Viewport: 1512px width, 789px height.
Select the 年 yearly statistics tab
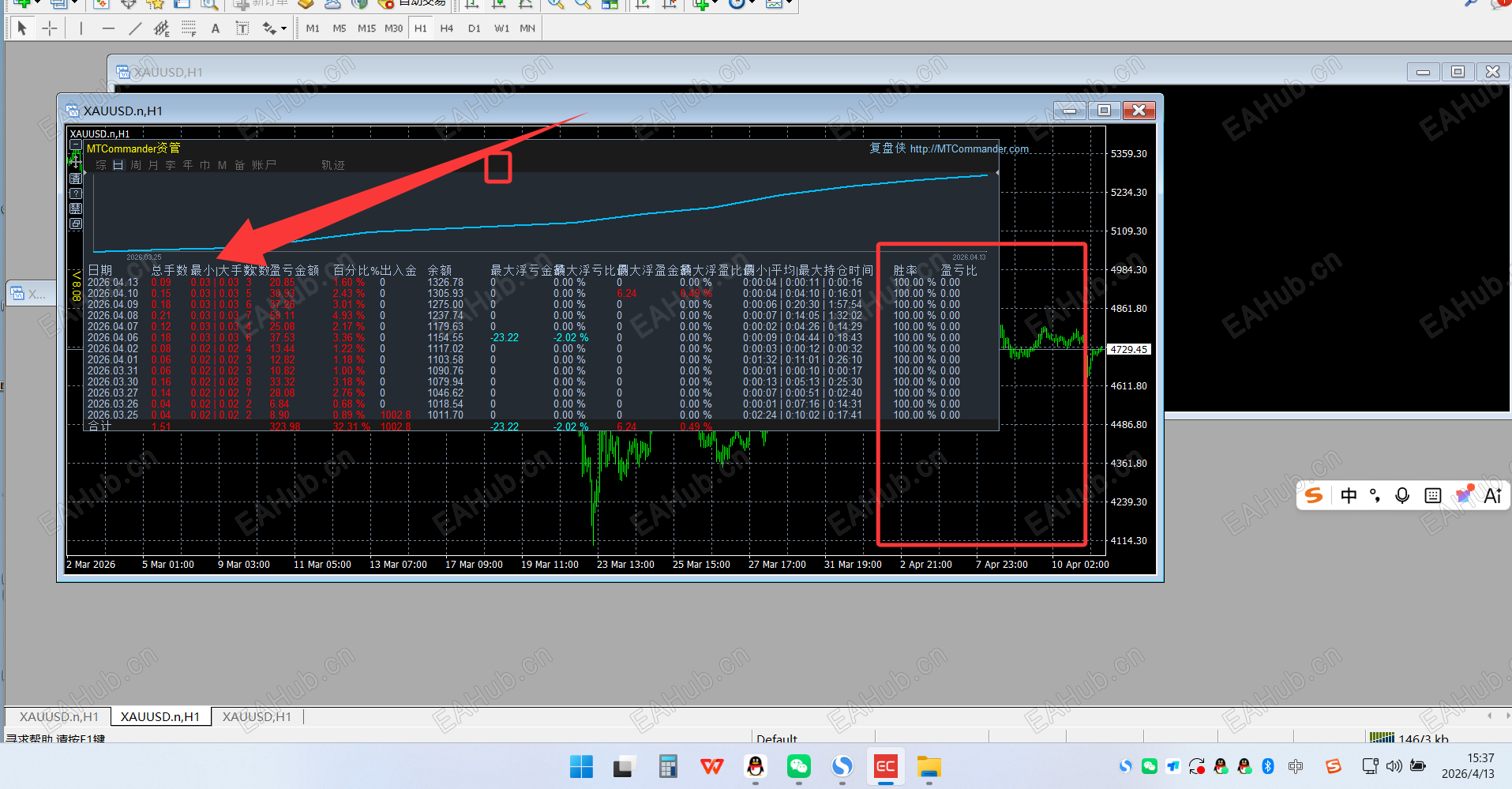click(188, 165)
